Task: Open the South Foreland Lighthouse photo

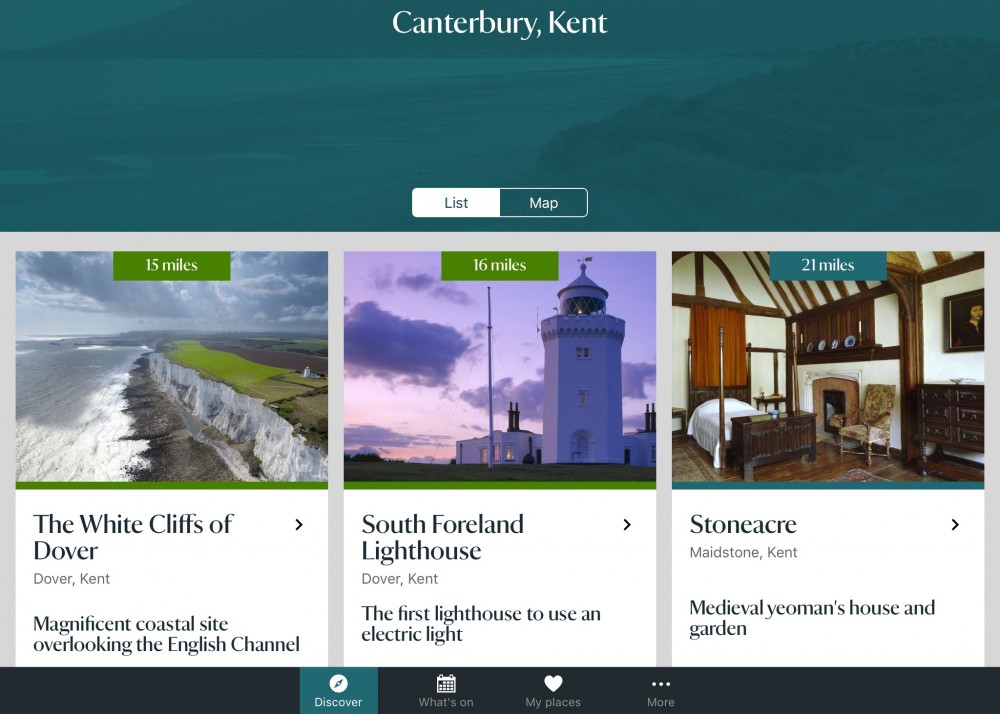Action: (499, 367)
